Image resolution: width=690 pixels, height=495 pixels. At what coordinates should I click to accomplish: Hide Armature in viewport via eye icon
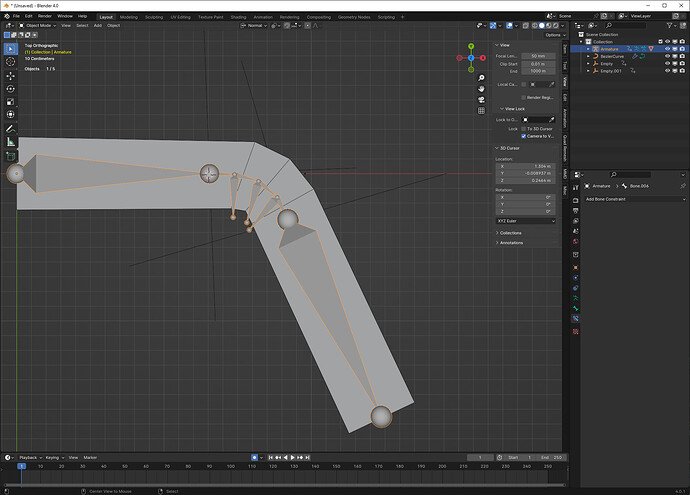667,49
